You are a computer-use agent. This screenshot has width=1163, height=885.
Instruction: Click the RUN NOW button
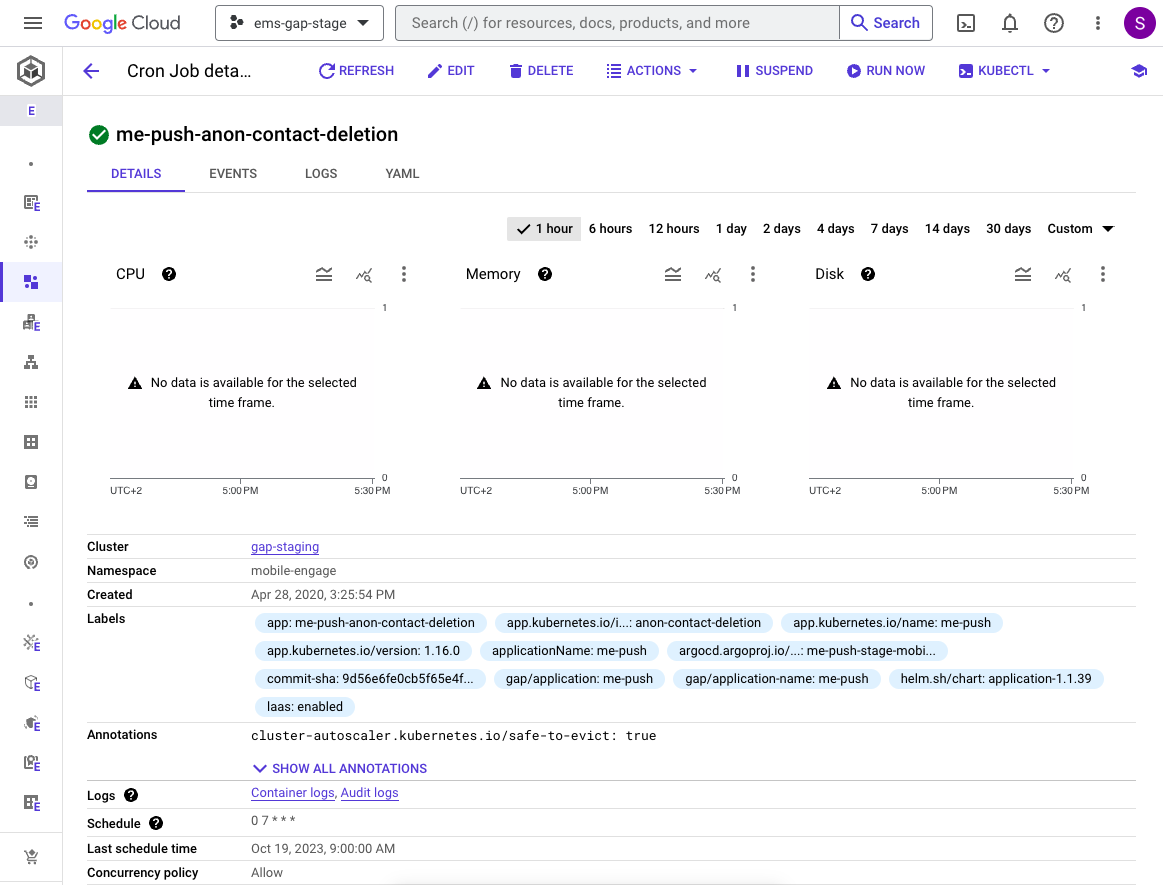[x=885, y=70]
